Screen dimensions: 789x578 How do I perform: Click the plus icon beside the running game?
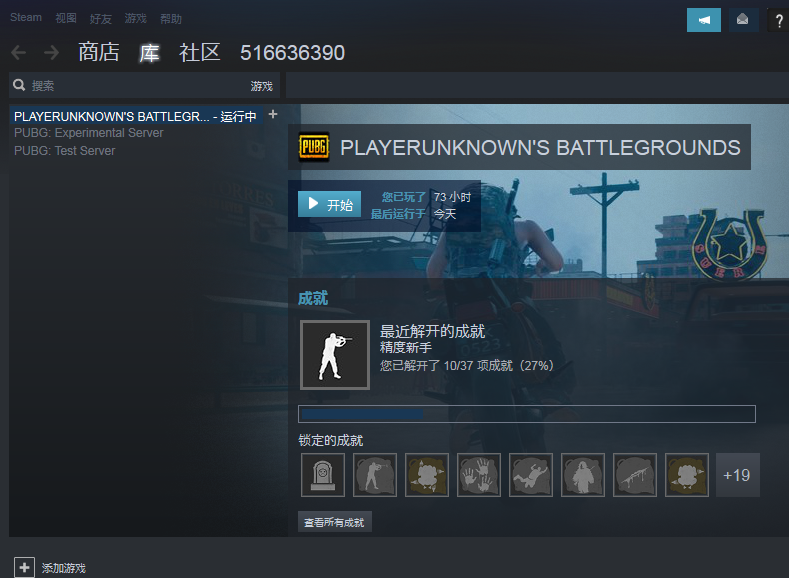click(x=273, y=114)
